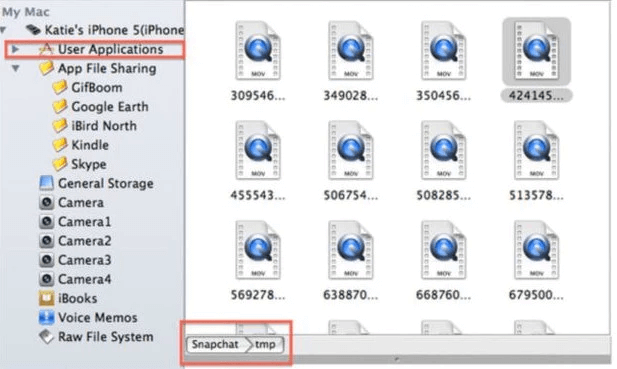Click the highlighted MOV file icon 424145...

(x=536, y=51)
